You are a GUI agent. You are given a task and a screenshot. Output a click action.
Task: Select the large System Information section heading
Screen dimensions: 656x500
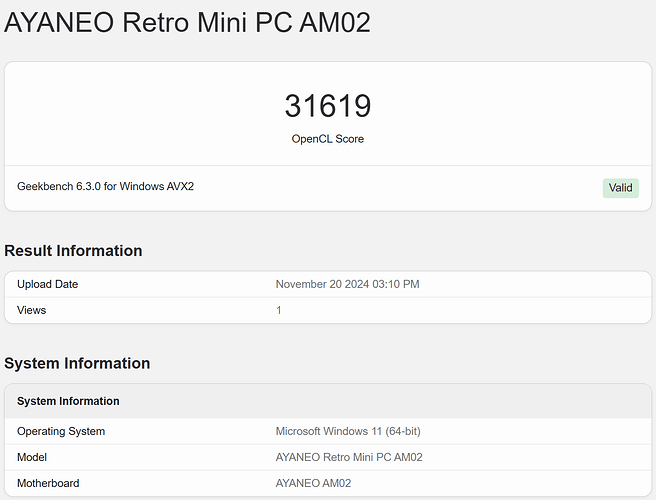pyautogui.click(x=77, y=363)
